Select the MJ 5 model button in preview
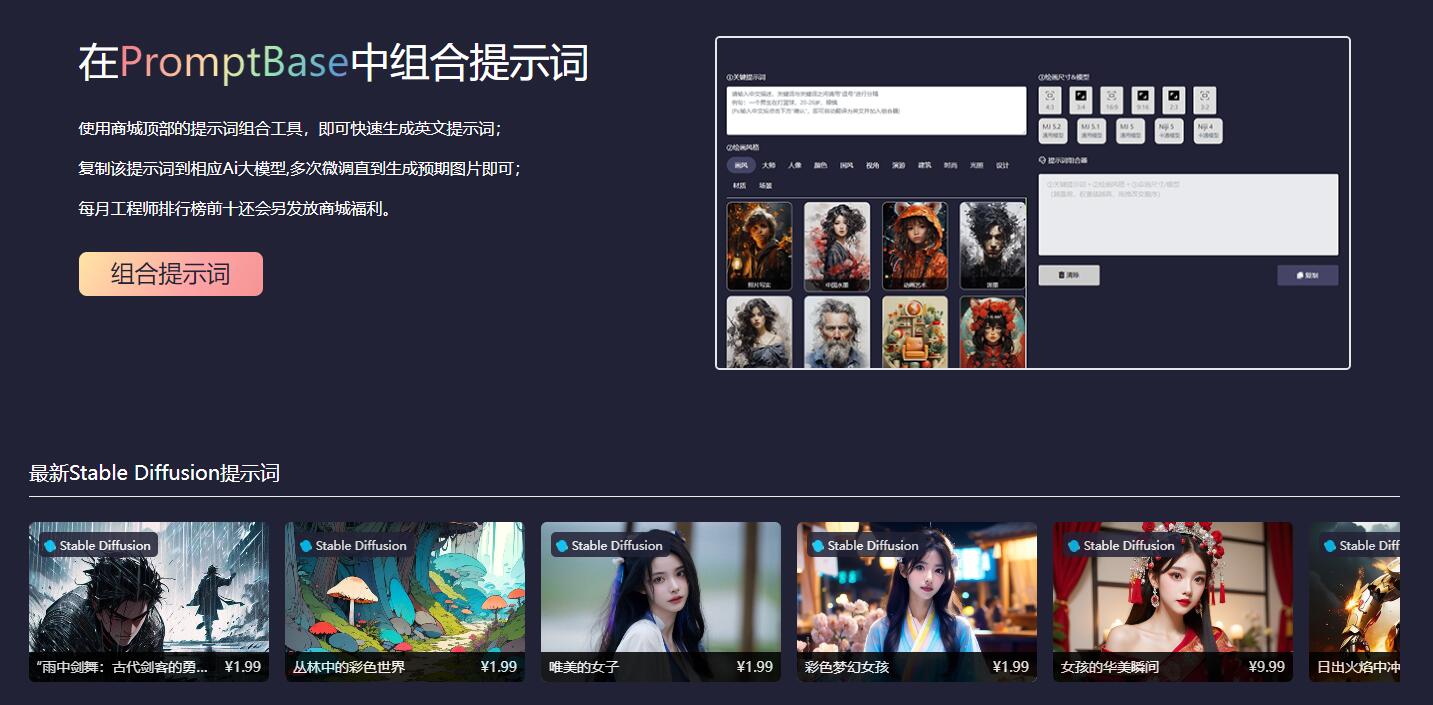 tap(1130, 131)
